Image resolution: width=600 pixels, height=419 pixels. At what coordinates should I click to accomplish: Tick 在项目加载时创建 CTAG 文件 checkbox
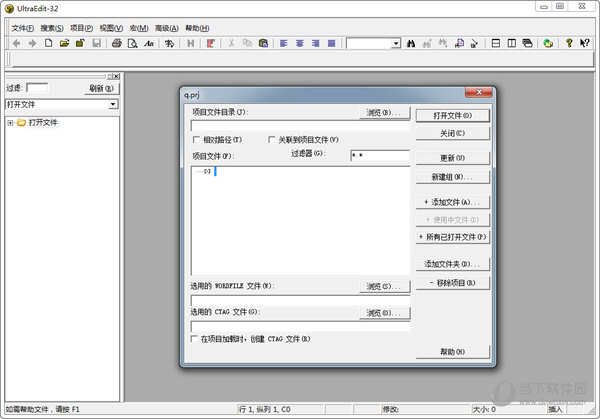[194, 339]
